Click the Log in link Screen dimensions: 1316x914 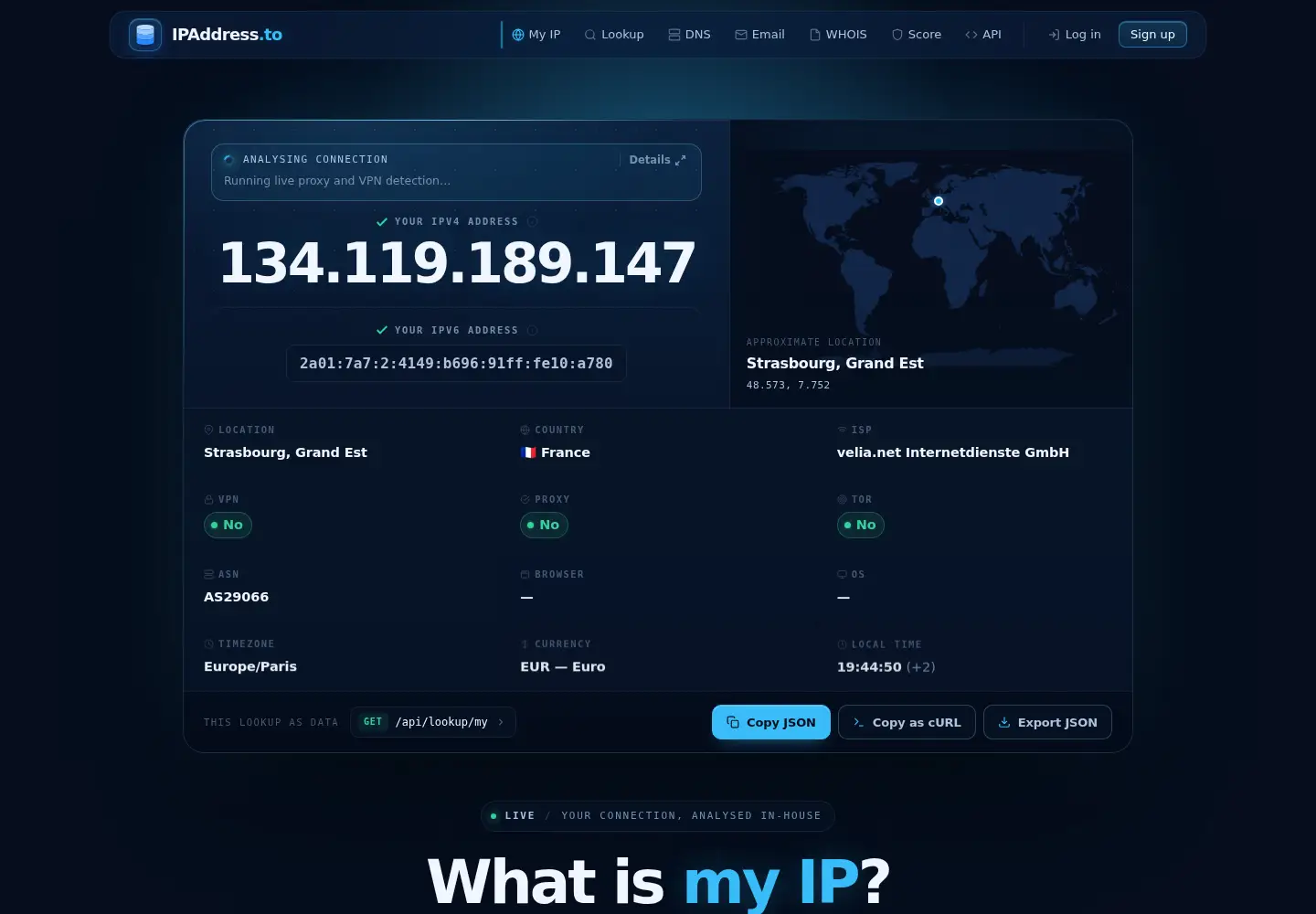[x=1075, y=35]
